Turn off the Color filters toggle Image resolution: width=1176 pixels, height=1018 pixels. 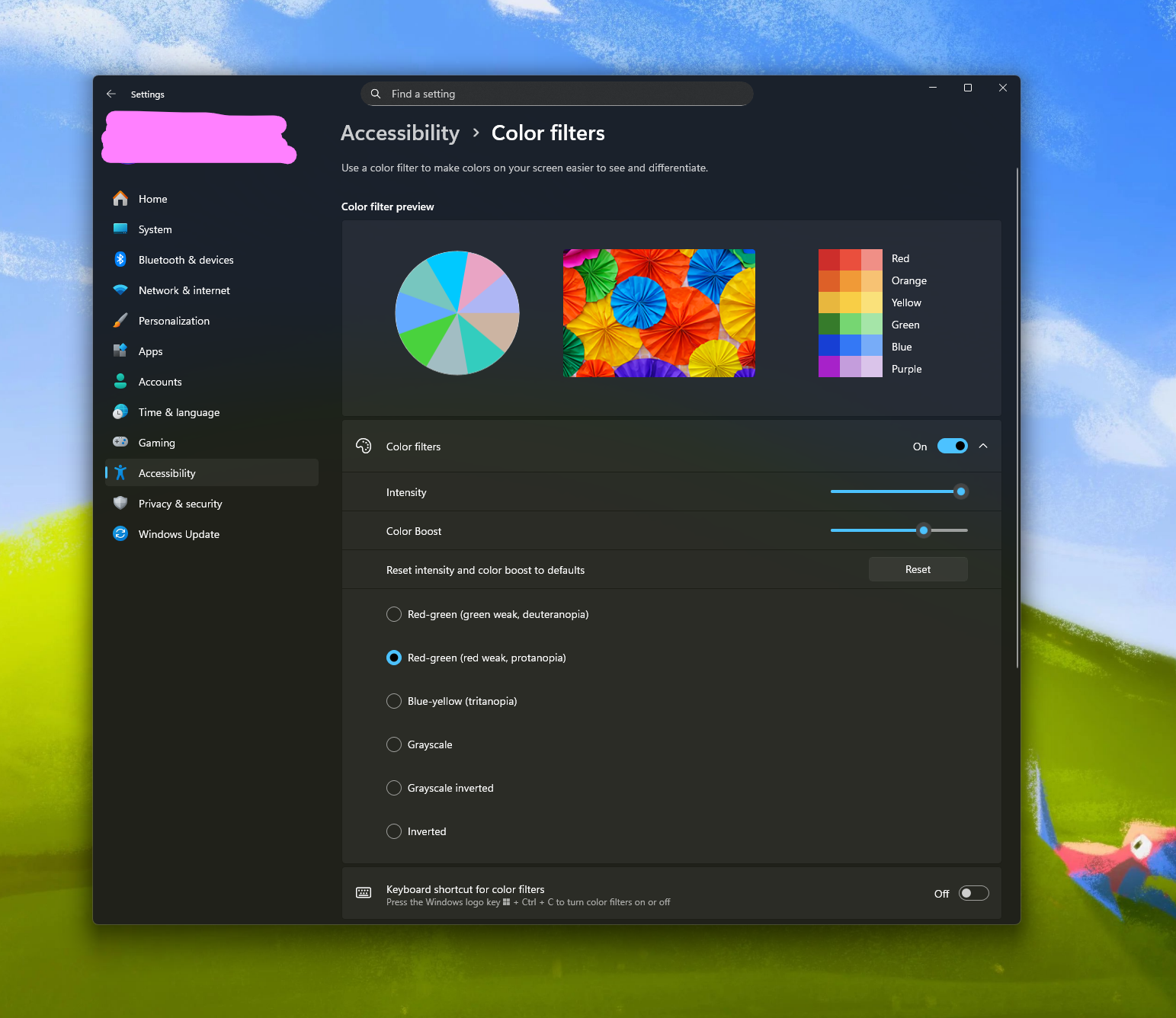pos(952,447)
